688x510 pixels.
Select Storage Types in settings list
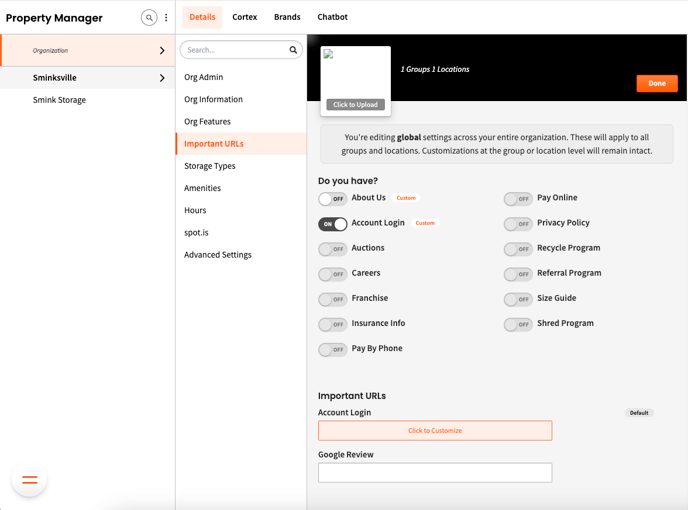210,166
